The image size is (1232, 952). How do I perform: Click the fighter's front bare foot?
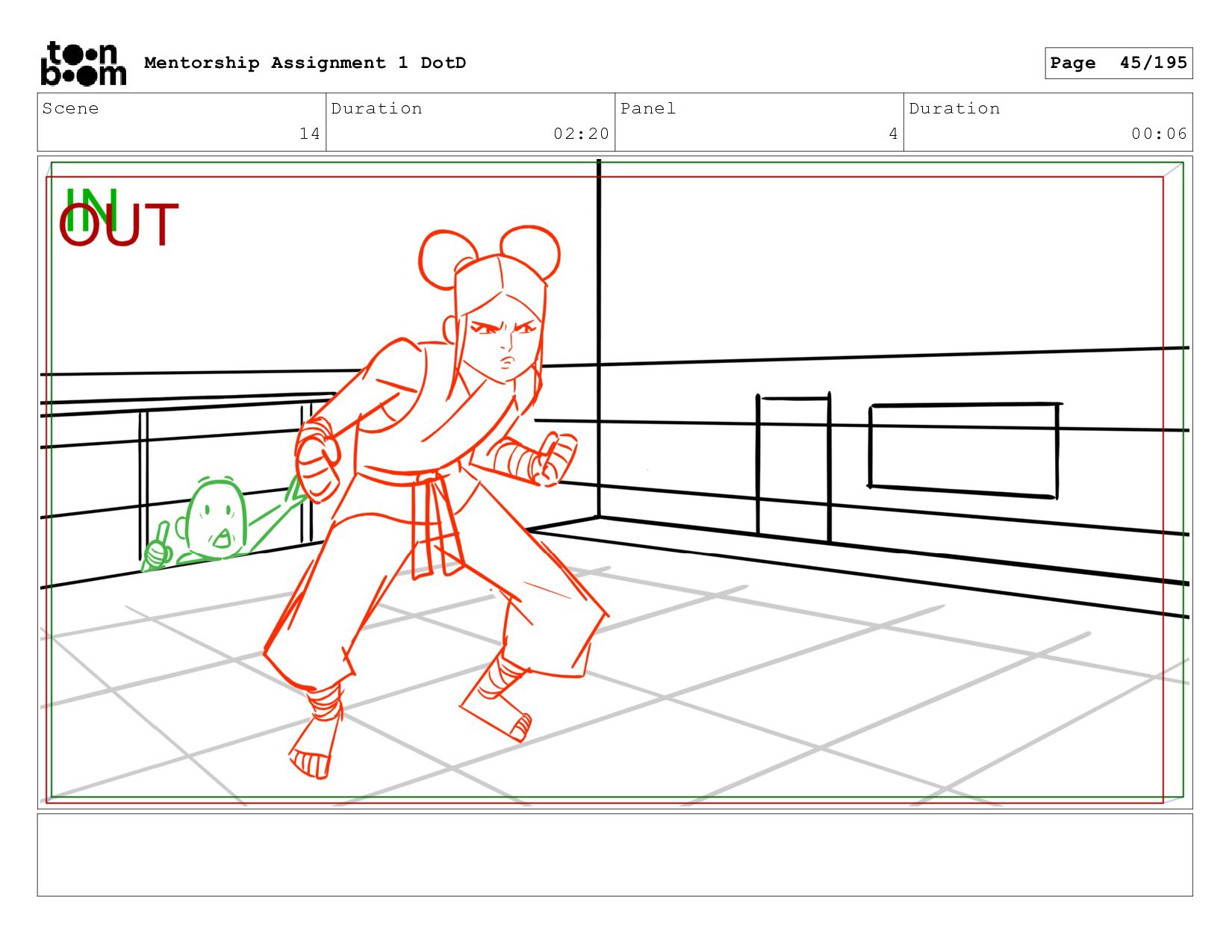coord(312,754)
